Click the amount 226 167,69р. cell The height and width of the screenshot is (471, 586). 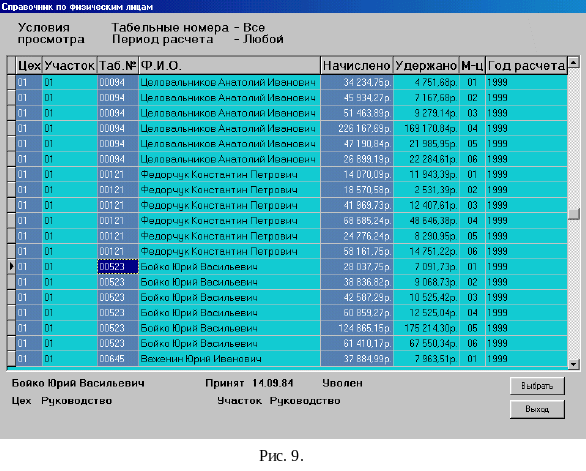click(x=357, y=129)
